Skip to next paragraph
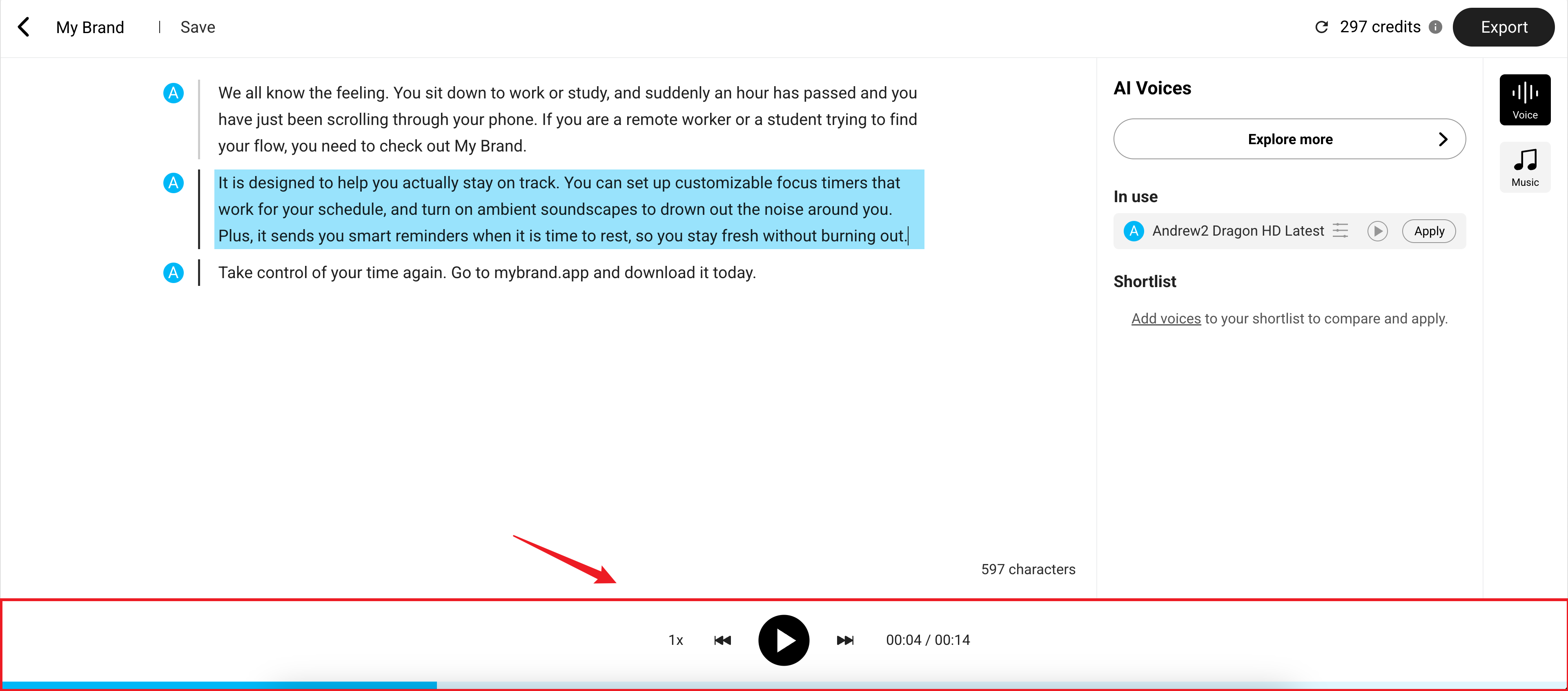This screenshot has height=691, width=1568. pos(845,640)
